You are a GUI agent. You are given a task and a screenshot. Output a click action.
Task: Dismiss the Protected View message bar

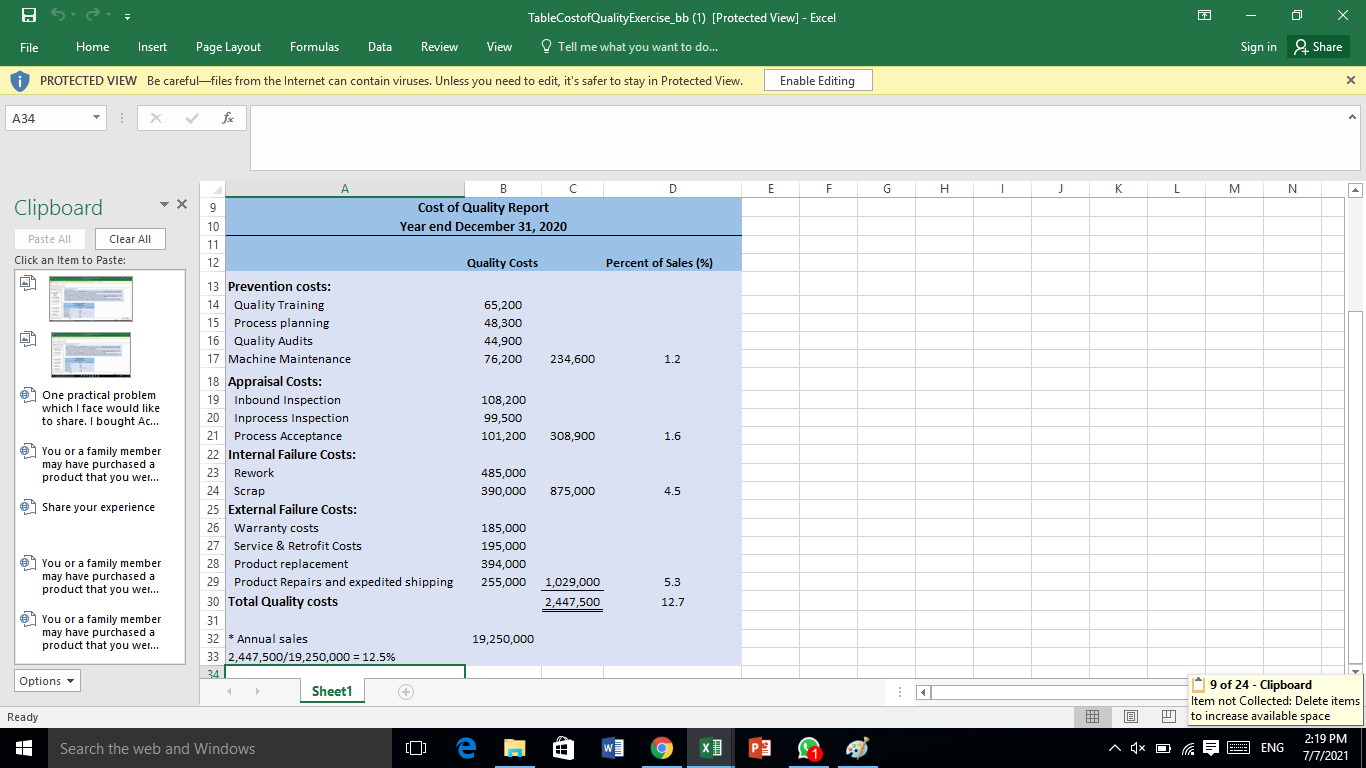(1350, 80)
